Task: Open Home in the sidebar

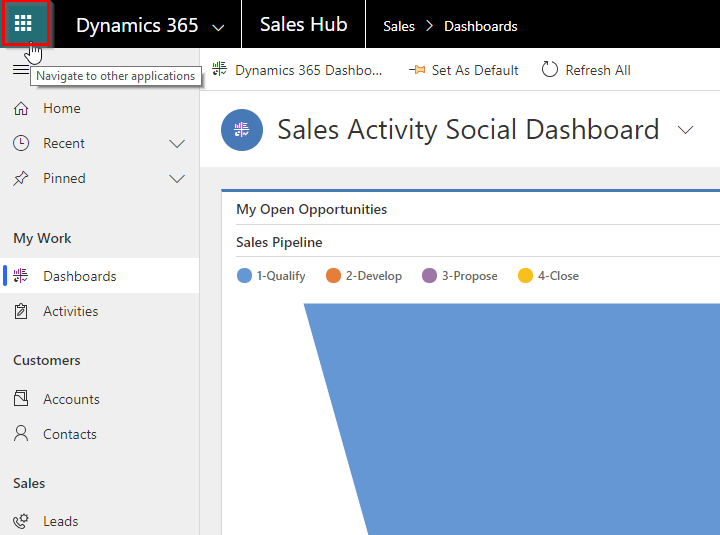Action: click(x=100, y=108)
